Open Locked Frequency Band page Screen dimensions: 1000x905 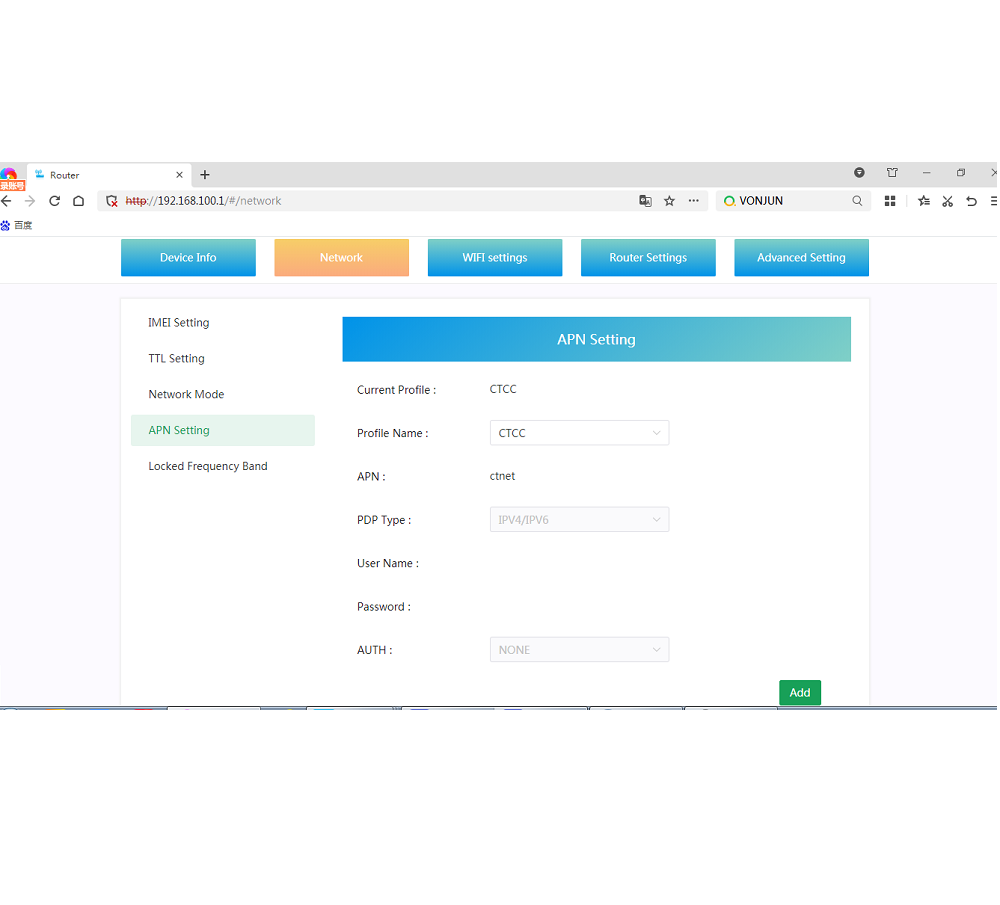tap(208, 466)
